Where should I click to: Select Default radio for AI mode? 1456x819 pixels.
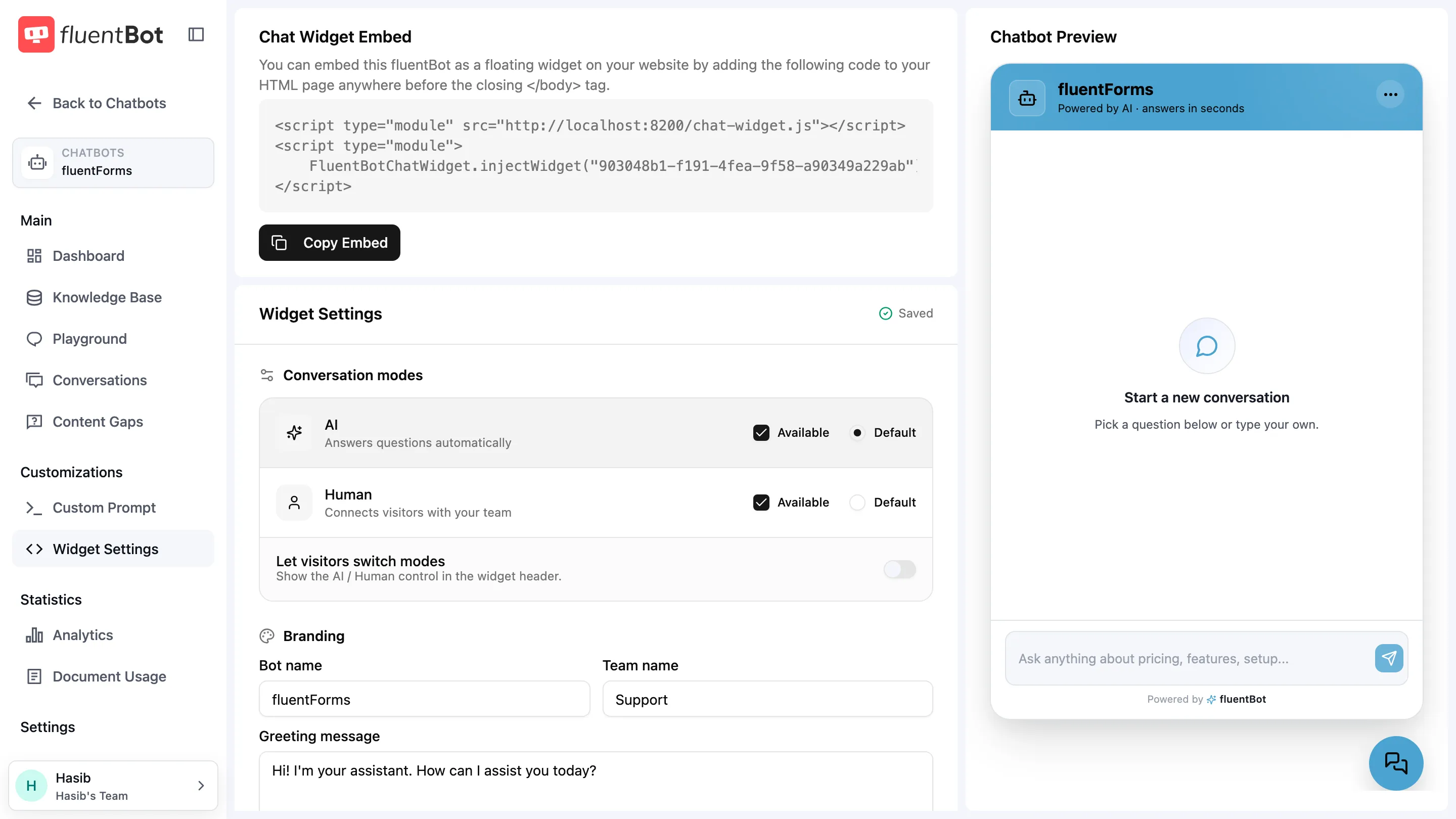tap(857, 433)
